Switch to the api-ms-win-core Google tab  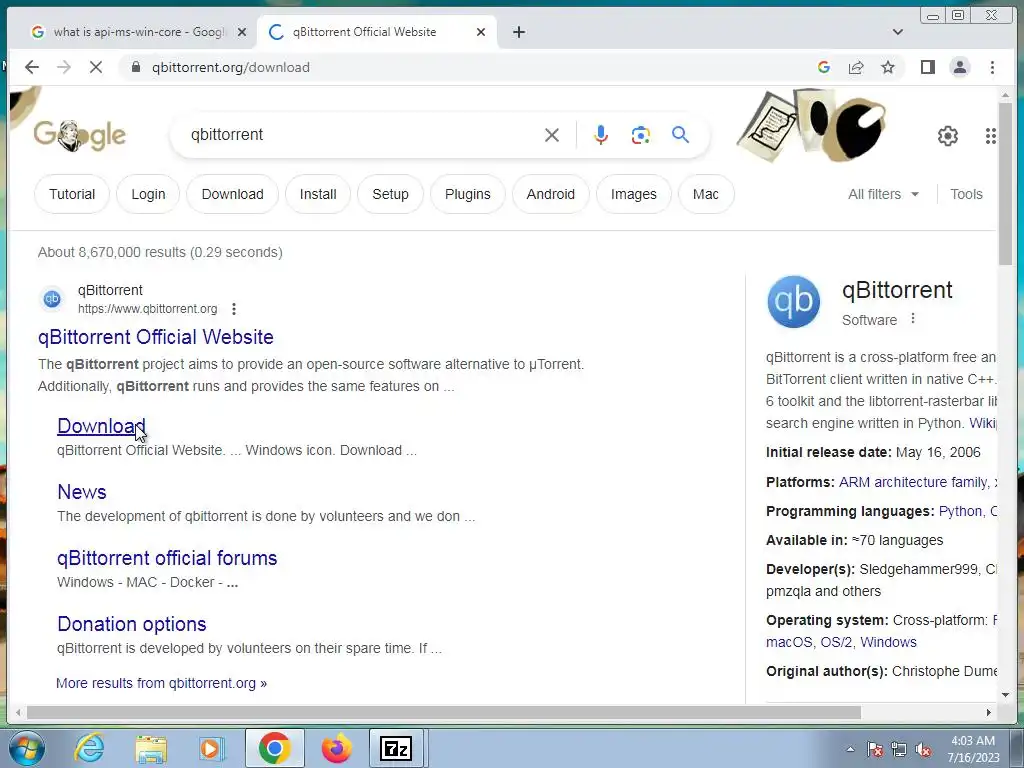point(138,32)
